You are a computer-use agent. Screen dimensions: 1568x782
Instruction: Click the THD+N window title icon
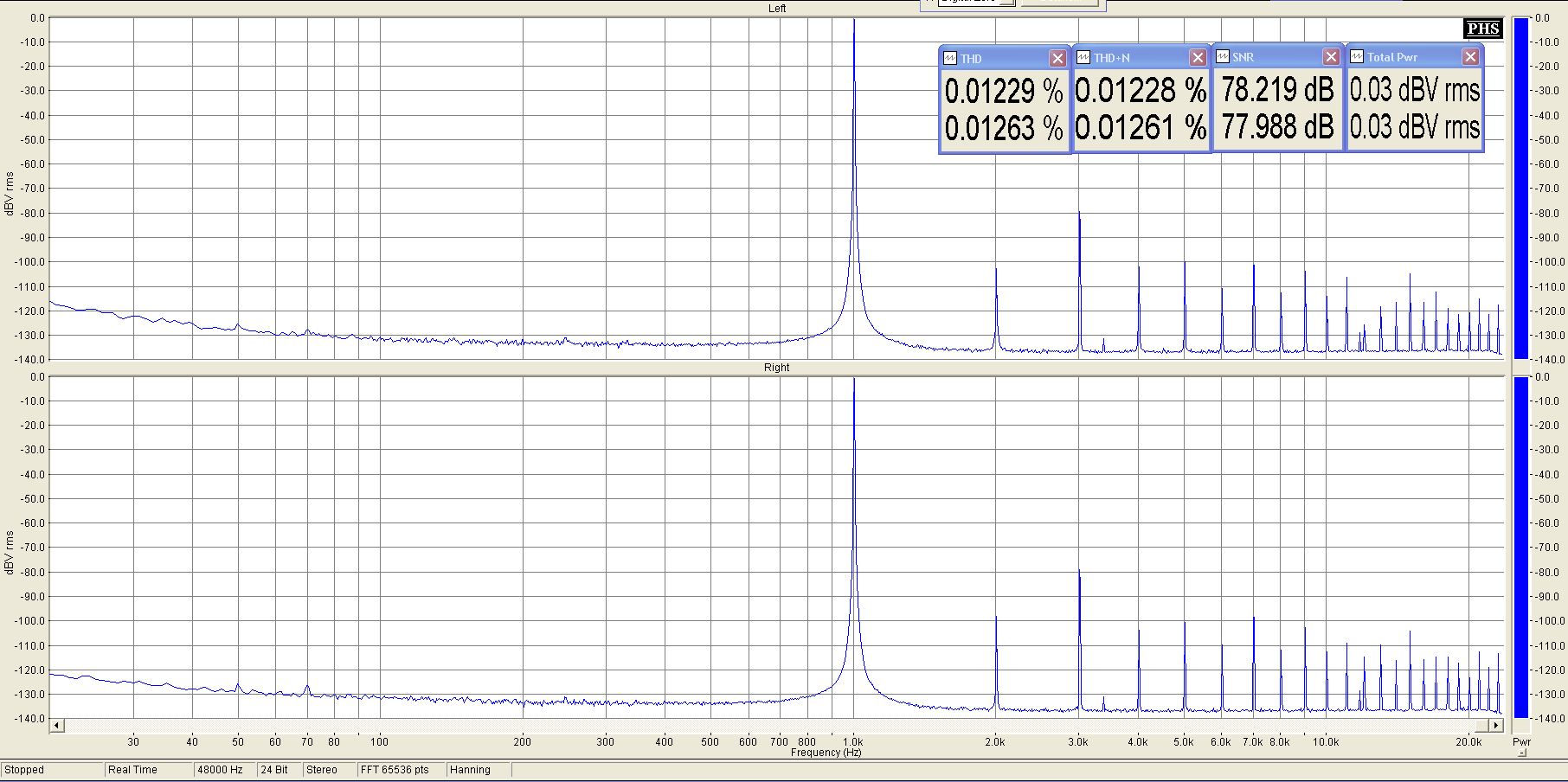tap(1083, 58)
